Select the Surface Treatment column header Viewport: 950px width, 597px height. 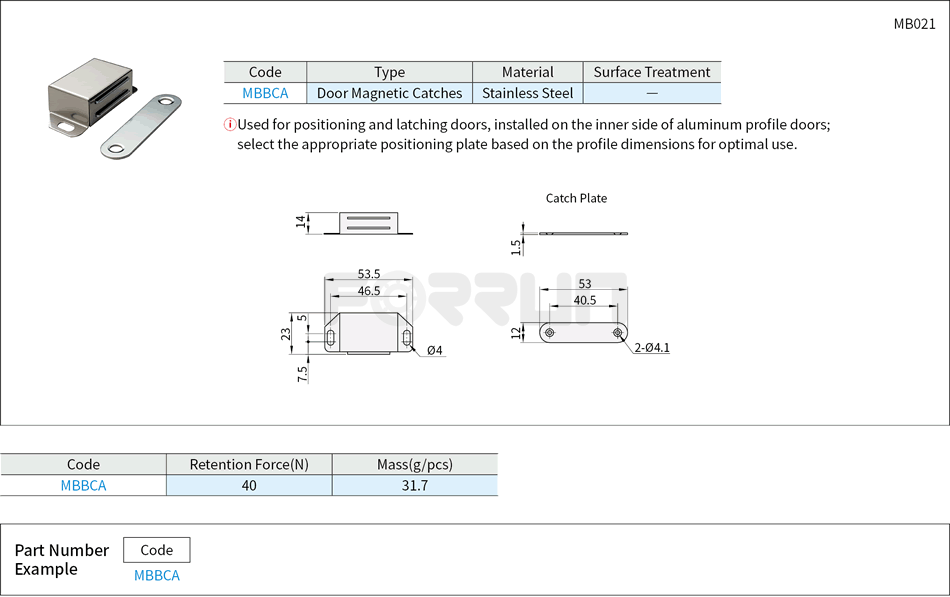pyautogui.click(x=652, y=71)
